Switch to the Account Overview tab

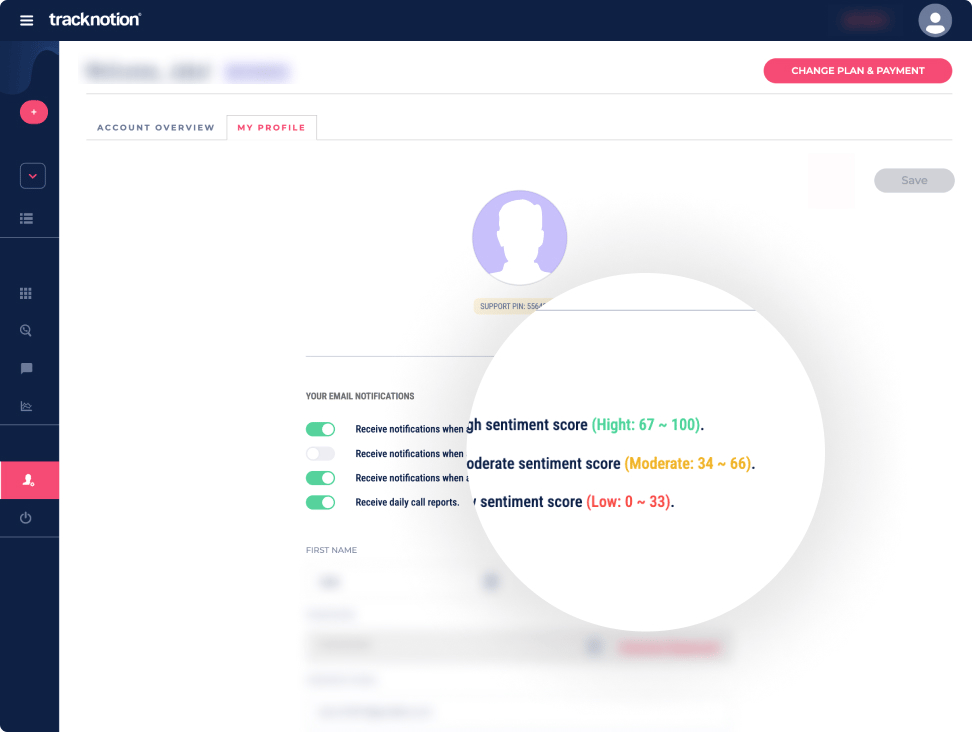pos(155,128)
